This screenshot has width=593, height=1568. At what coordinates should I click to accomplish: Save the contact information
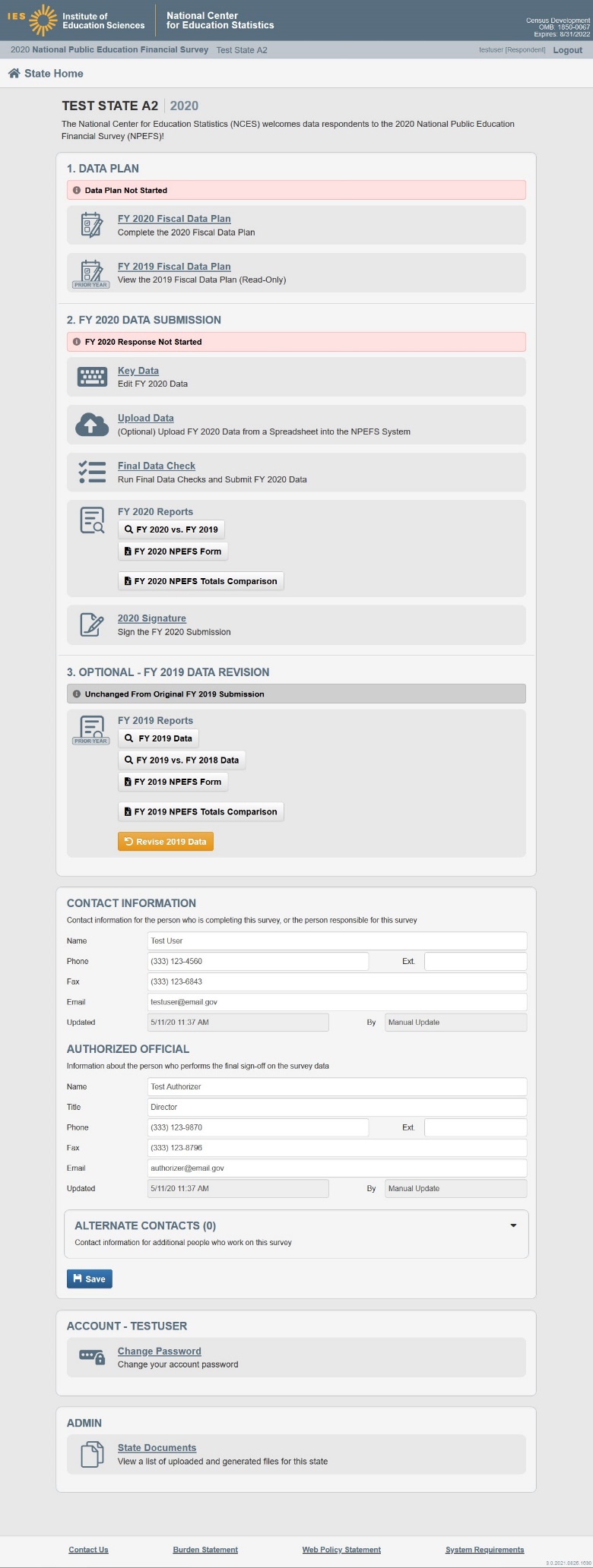pyautogui.click(x=90, y=1279)
